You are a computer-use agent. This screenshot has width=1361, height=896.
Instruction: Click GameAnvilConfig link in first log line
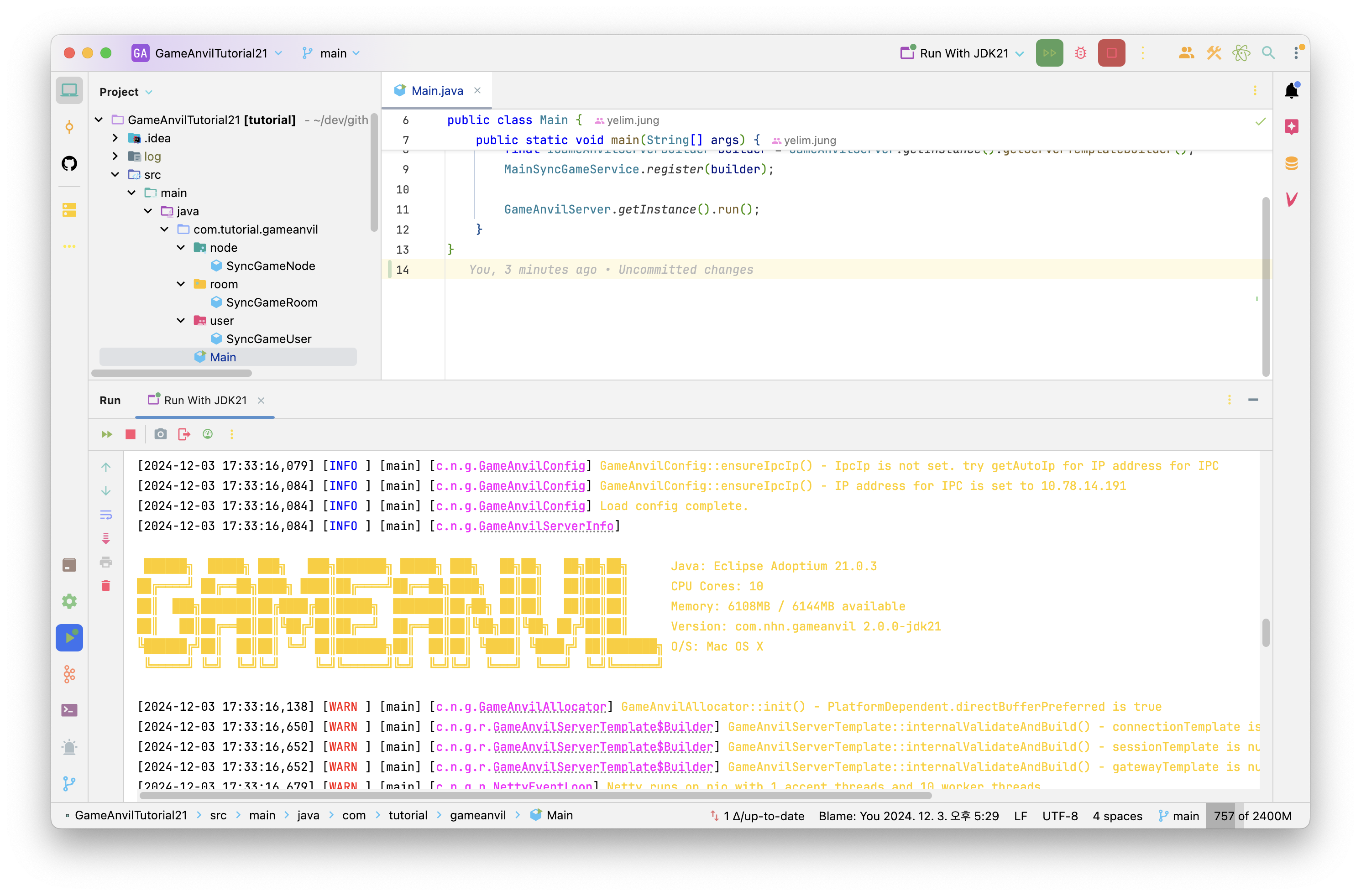[531, 466]
